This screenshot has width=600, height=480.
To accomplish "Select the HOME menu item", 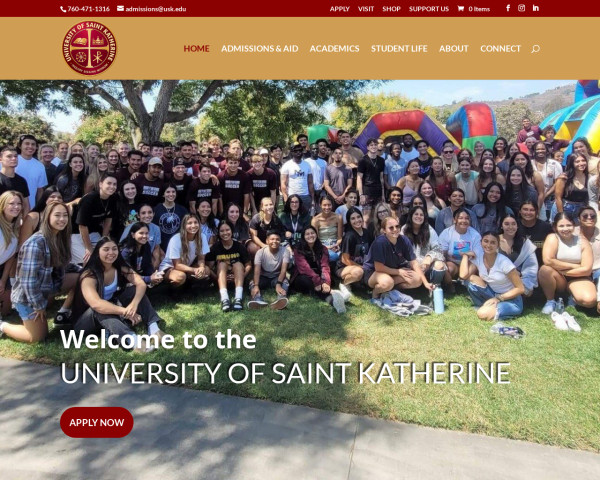I will [196, 49].
